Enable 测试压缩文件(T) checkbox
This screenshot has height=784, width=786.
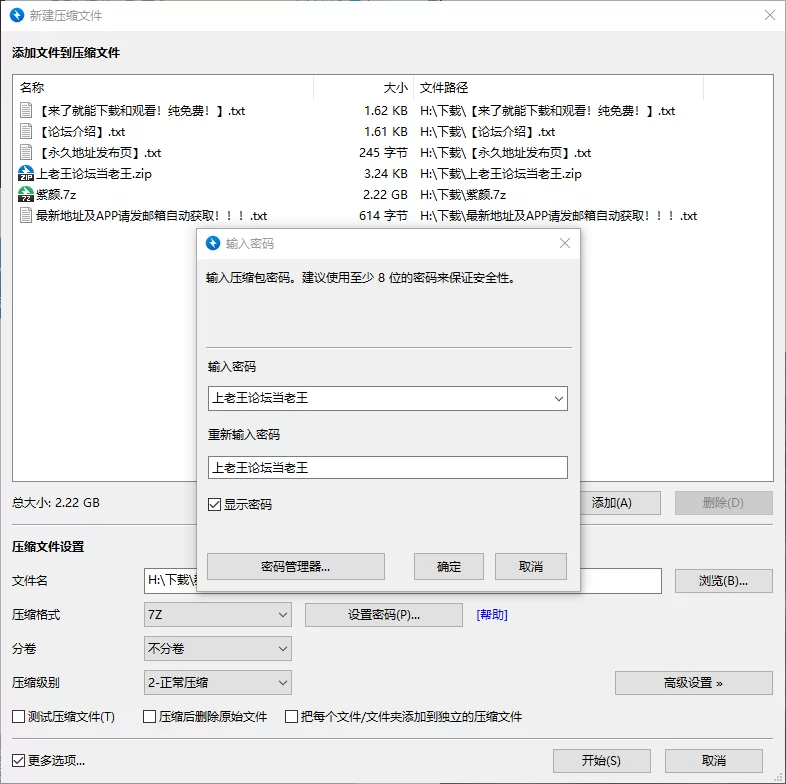[19, 717]
